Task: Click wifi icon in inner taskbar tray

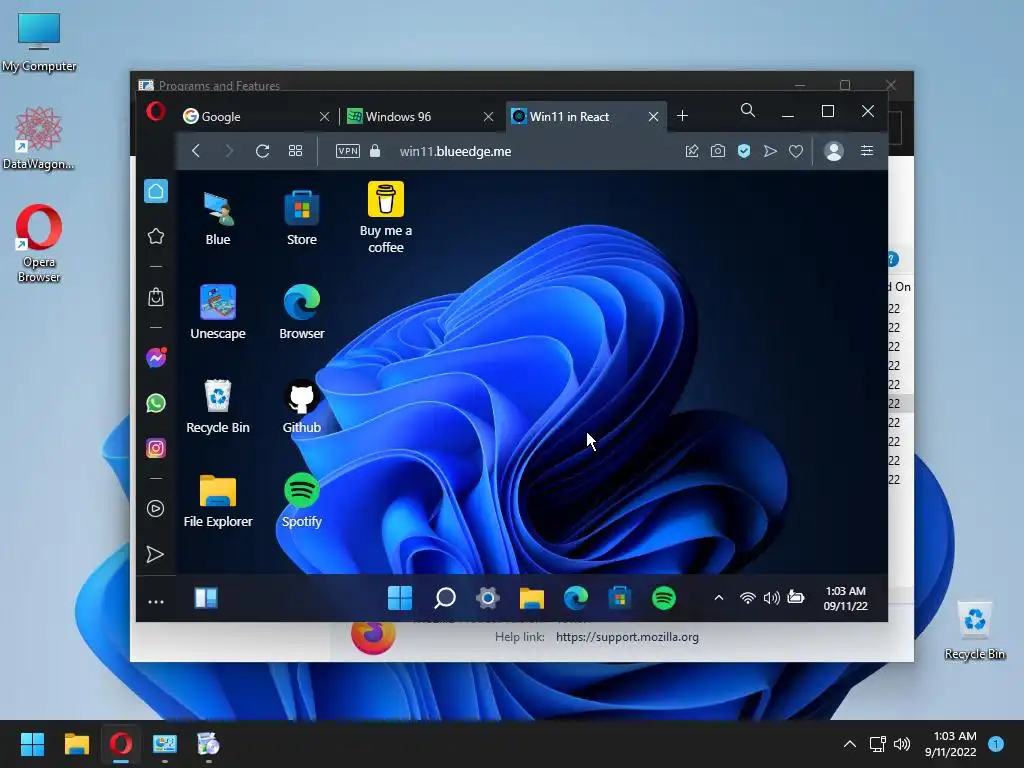Action: coord(748,598)
